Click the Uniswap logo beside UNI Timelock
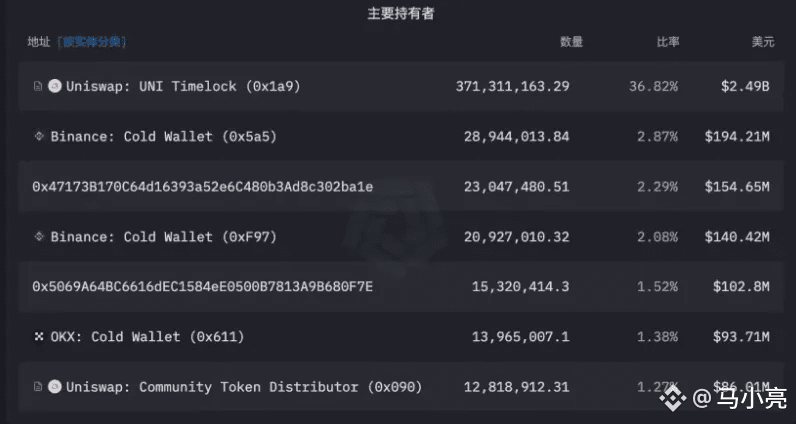 click(55, 86)
